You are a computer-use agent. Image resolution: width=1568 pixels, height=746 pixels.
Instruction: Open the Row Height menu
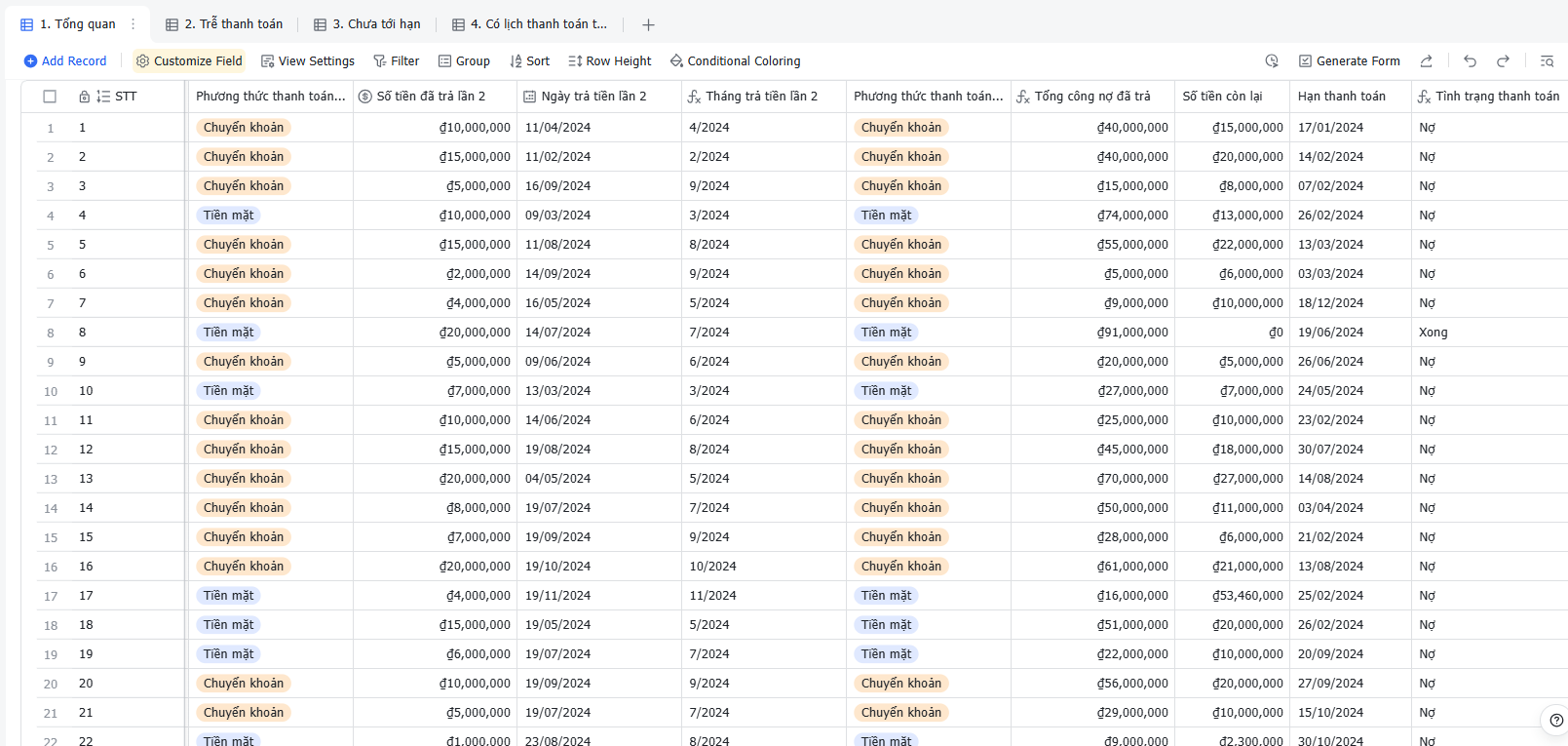tap(610, 60)
